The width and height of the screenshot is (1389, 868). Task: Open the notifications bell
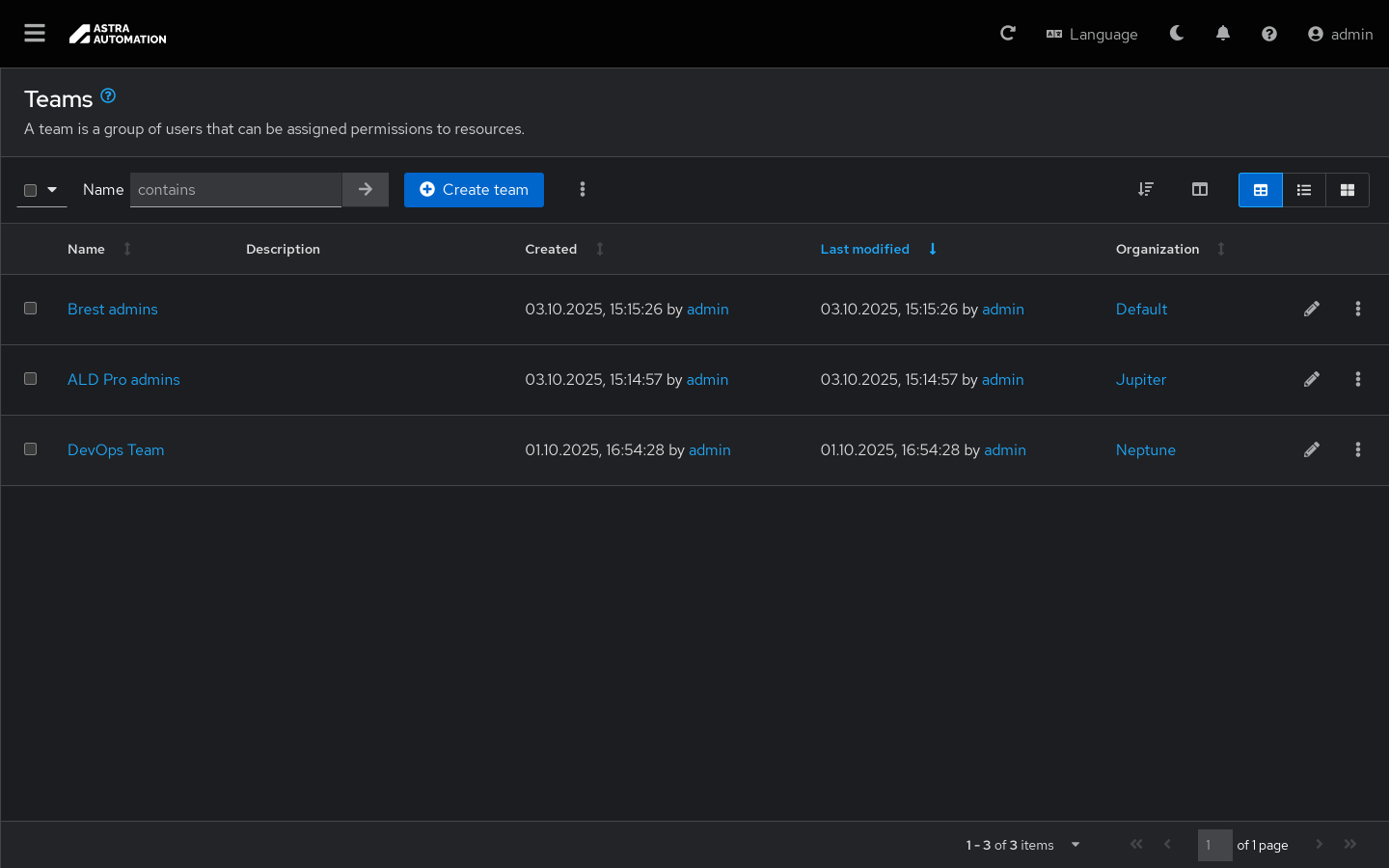click(1223, 34)
